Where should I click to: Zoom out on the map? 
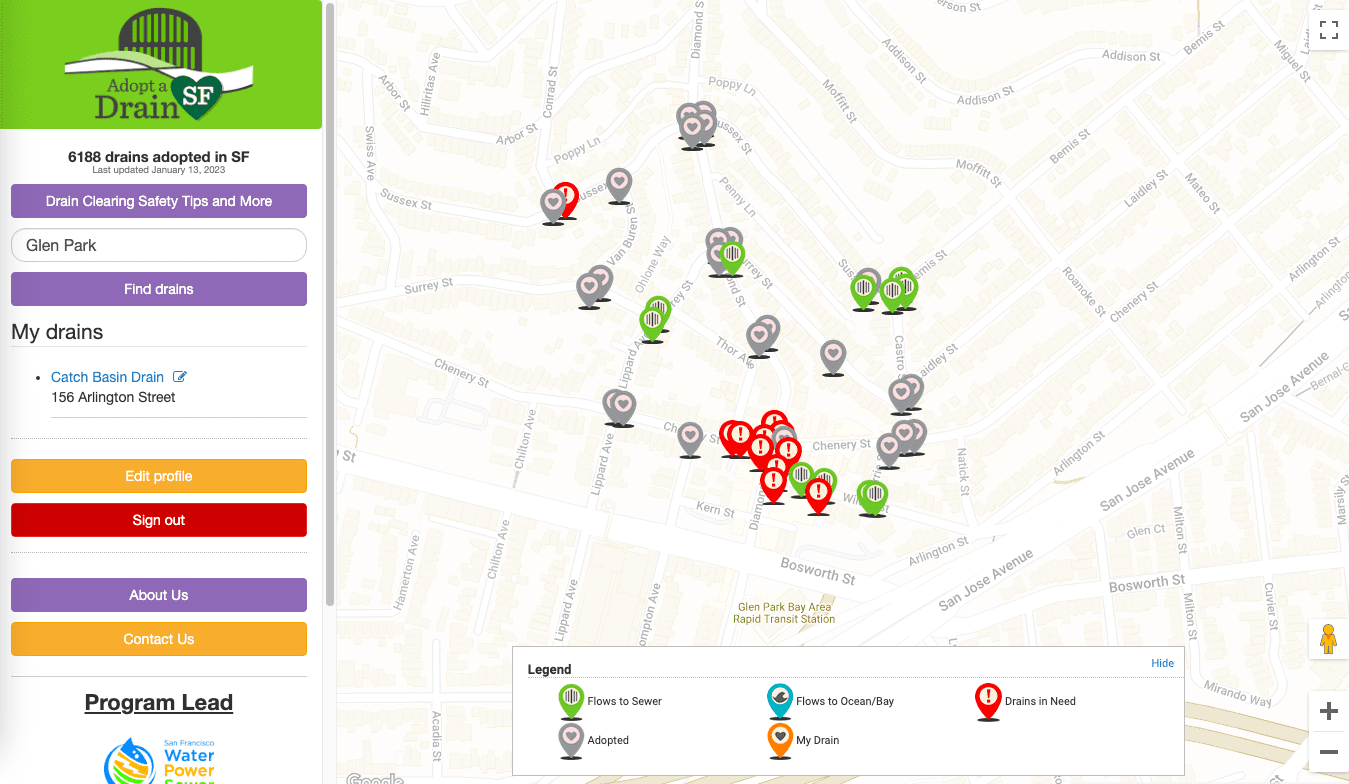[x=1328, y=751]
